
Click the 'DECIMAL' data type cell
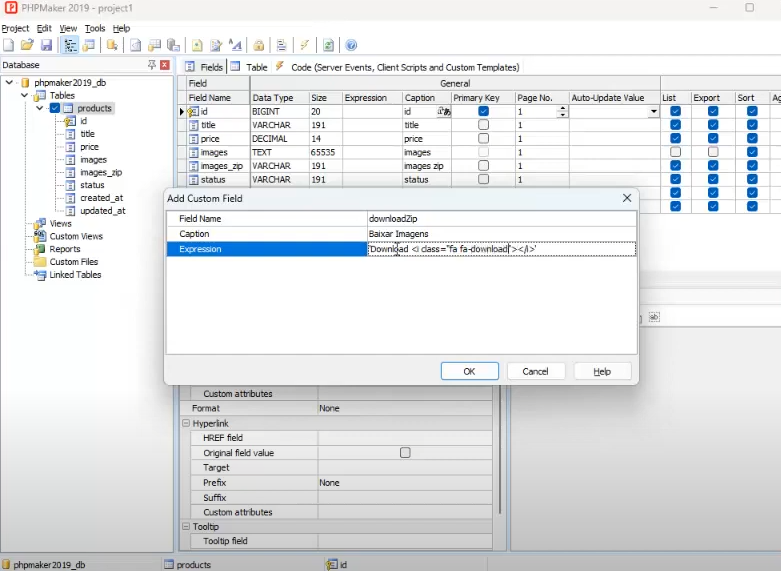click(270, 139)
